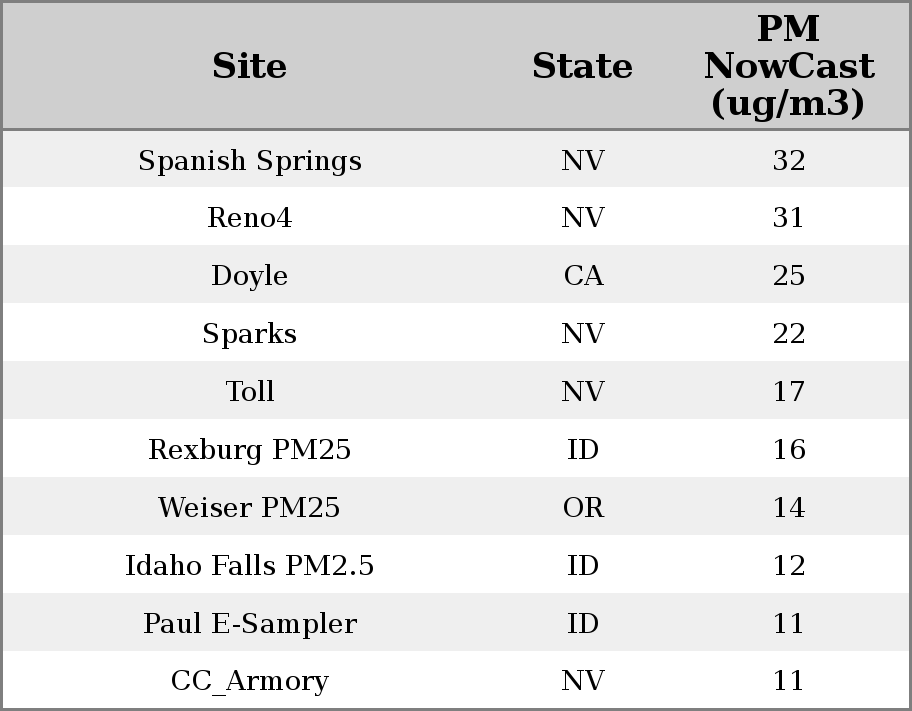912x711 pixels.
Task: Click the NowCast value 32
Action: point(788,161)
